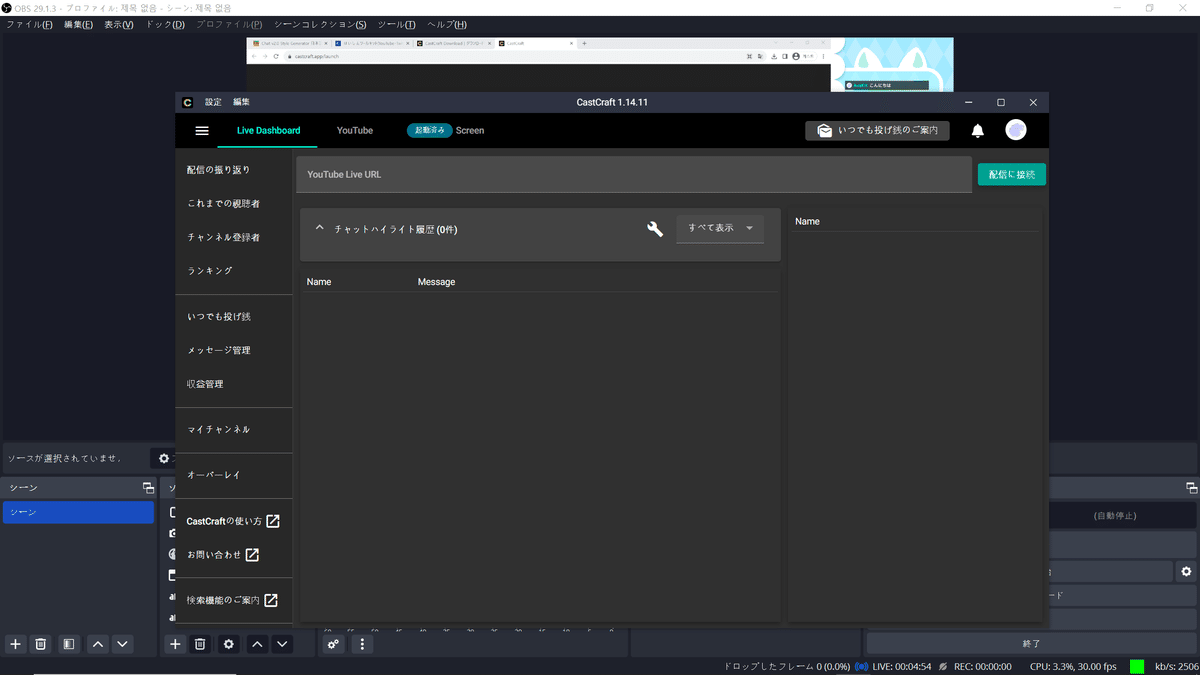Open the CastCraft user avatar
This screenshot has height=675, width=1200.
(1016, 130)
